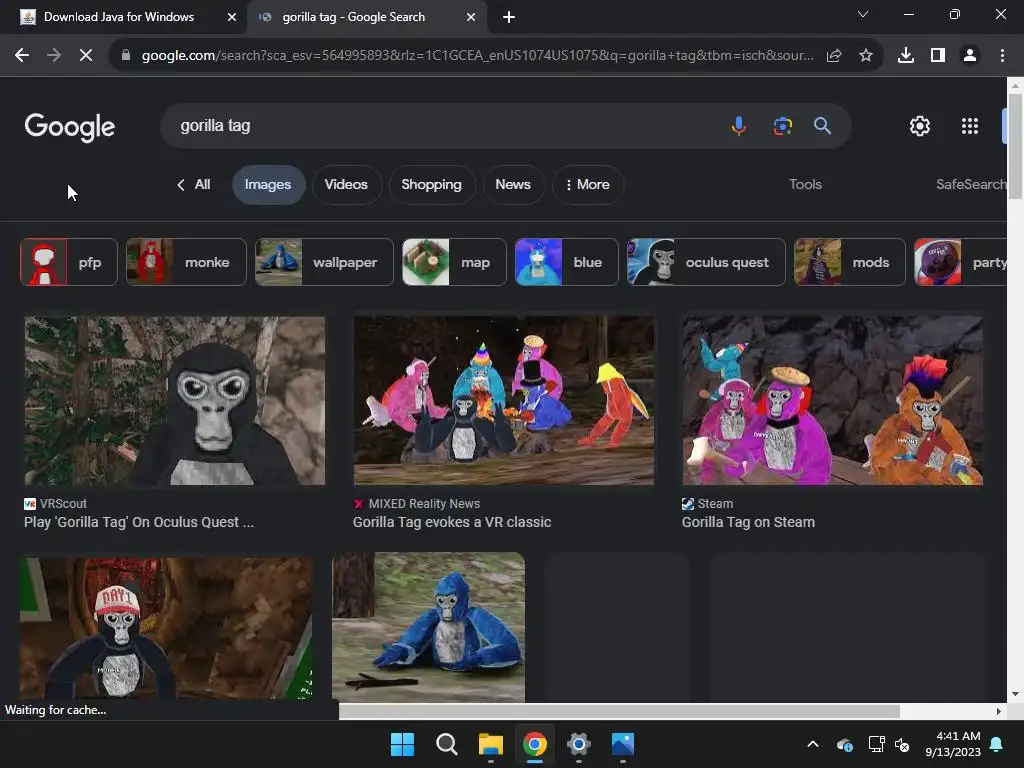Open the gorilla with DAY1 cap image
This screenshot has height=768, width=1024.
[x=166, y=627]
